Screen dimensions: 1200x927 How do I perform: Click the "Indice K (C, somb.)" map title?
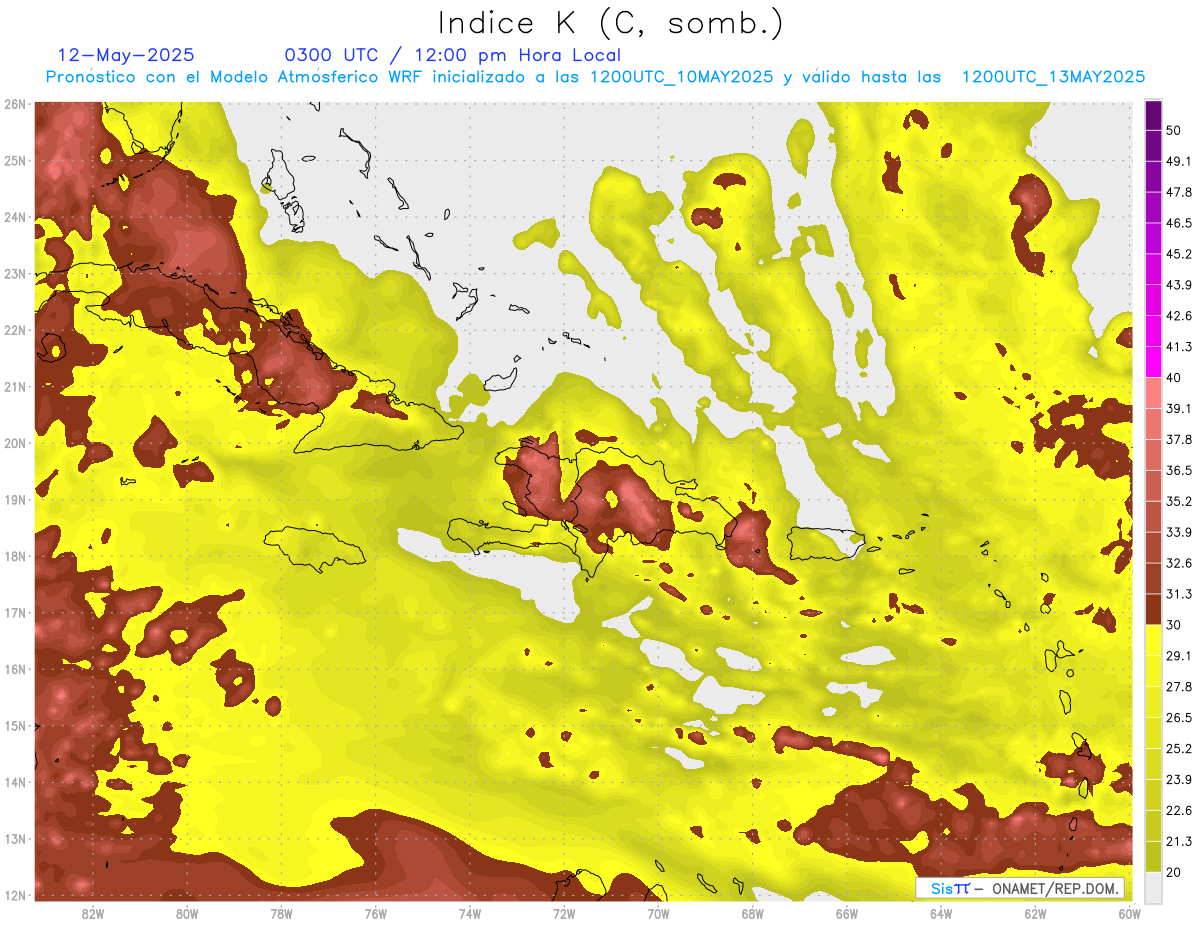coord(610,22)
